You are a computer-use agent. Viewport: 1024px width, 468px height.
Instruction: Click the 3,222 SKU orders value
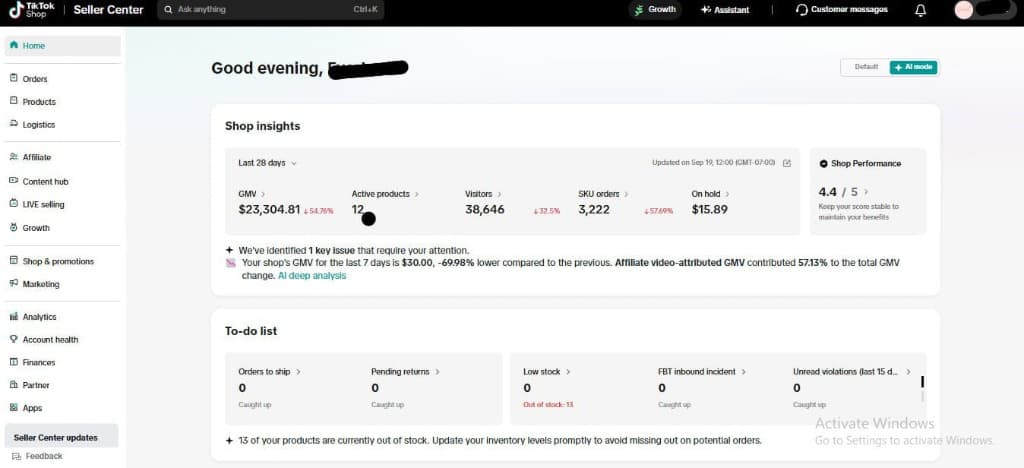(594, 210)
